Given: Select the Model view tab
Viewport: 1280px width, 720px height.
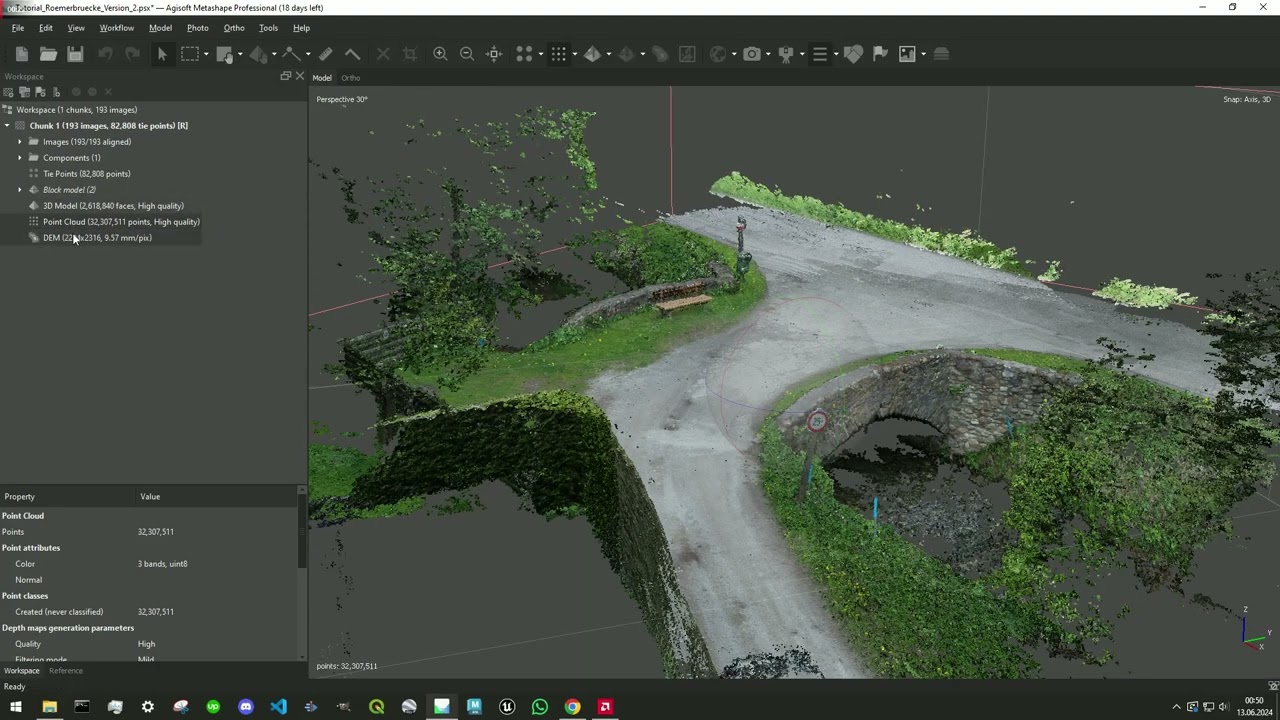Looking at the screenshot, I should point(322,78).
